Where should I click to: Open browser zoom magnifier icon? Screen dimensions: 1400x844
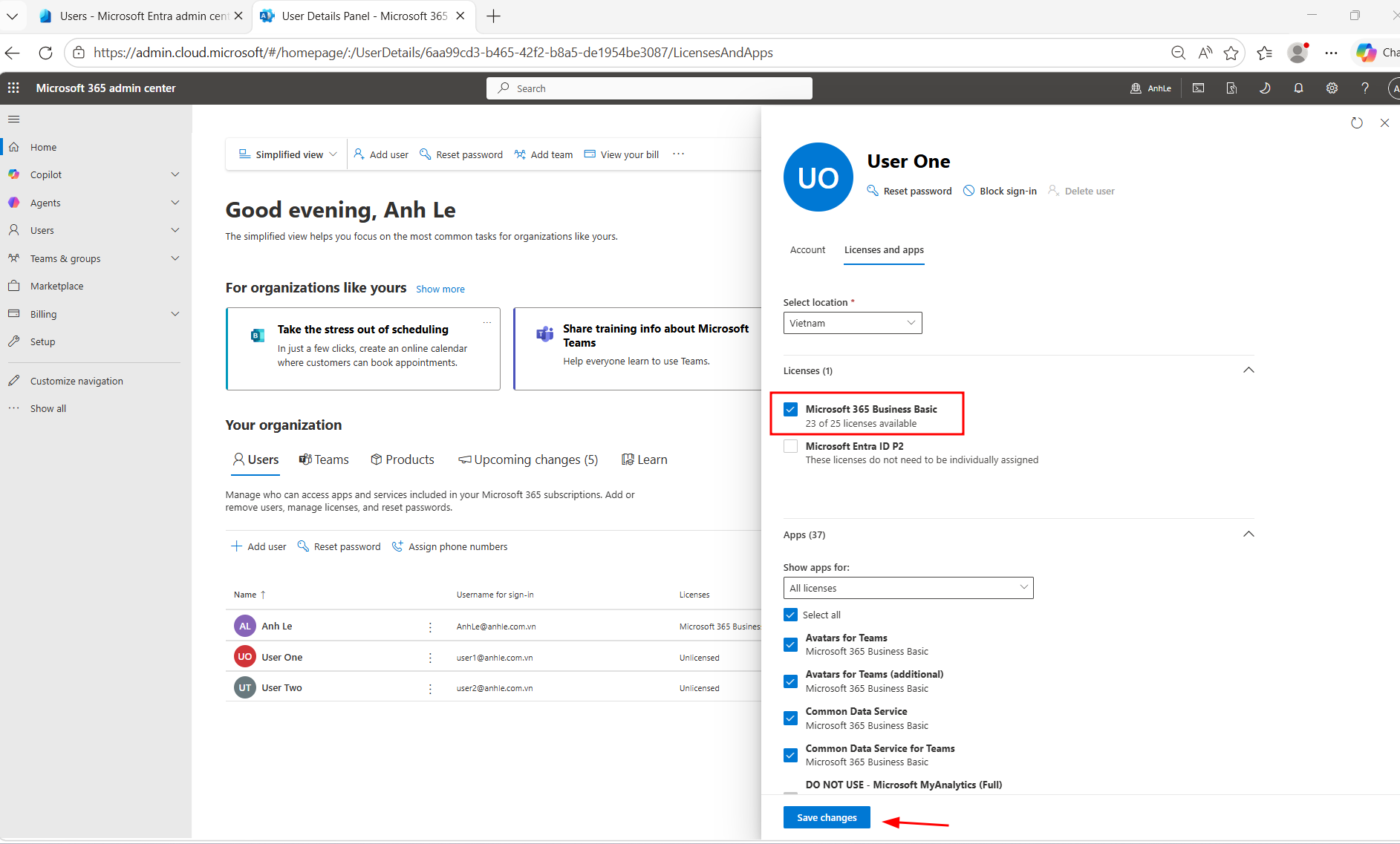click(x=1178, y=53)
